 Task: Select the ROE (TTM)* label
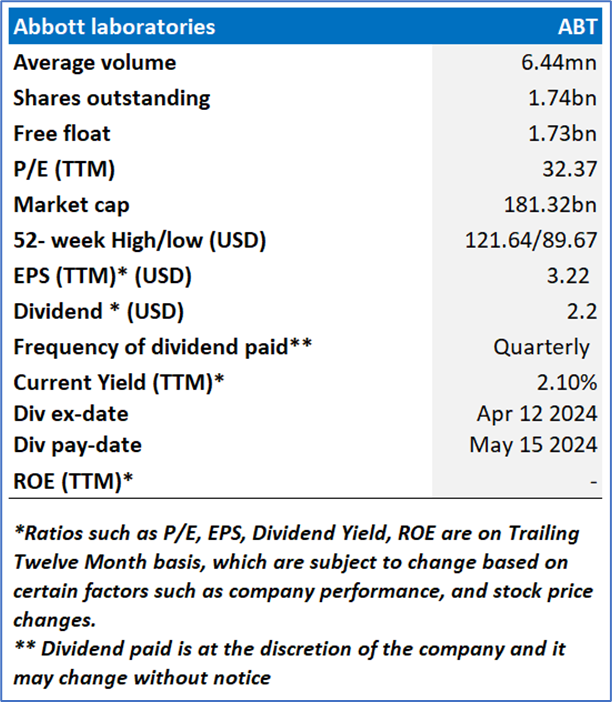(74, 480)
